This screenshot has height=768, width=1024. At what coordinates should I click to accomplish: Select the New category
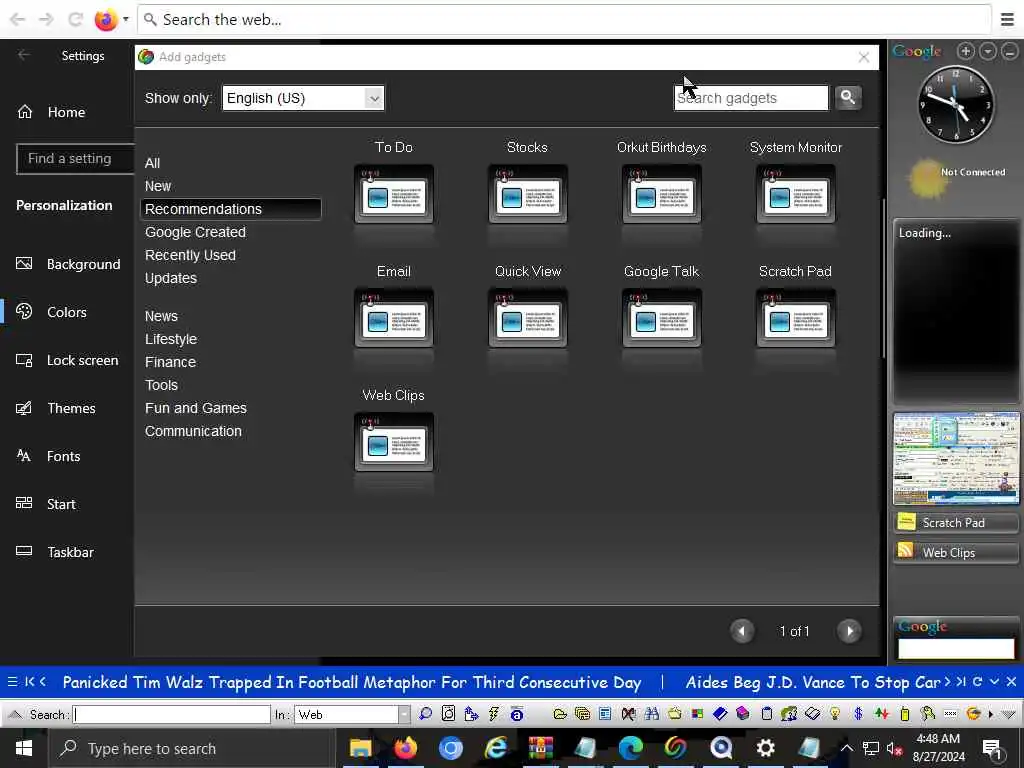point(158,186)
